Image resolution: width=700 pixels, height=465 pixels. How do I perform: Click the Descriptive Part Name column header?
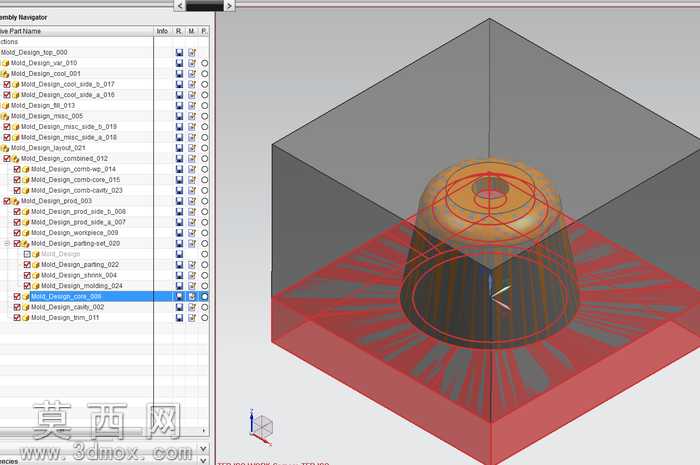[x=76, y=31]
